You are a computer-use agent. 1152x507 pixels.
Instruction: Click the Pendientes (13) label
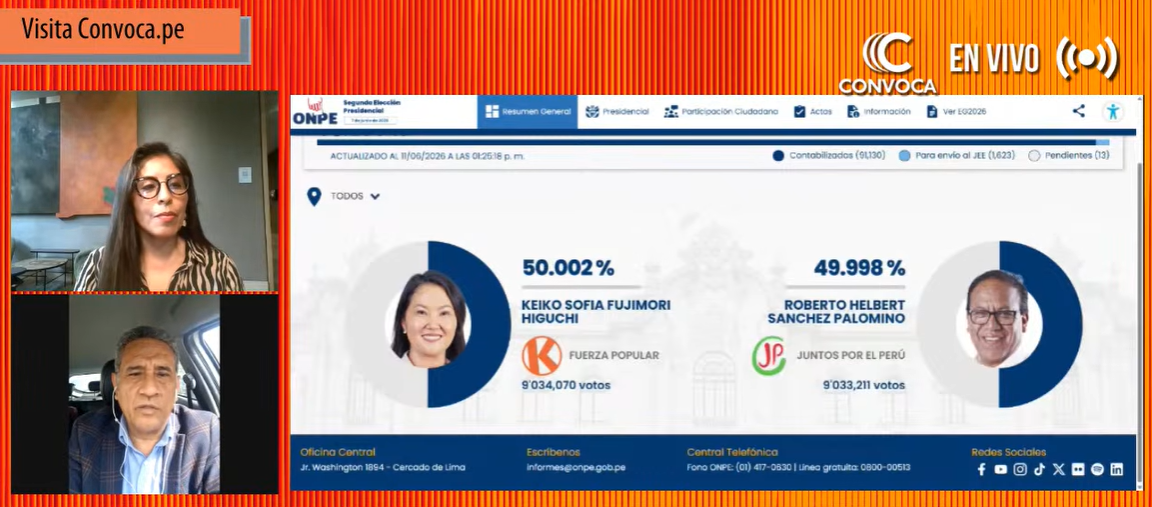(1077, 156)
